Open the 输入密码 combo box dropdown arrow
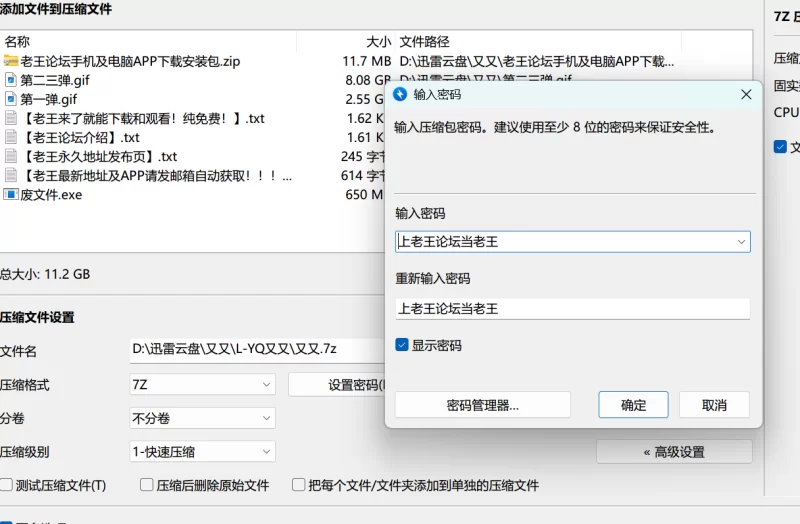The height and width of the screenshot is (524, 800). click(741, 242)
